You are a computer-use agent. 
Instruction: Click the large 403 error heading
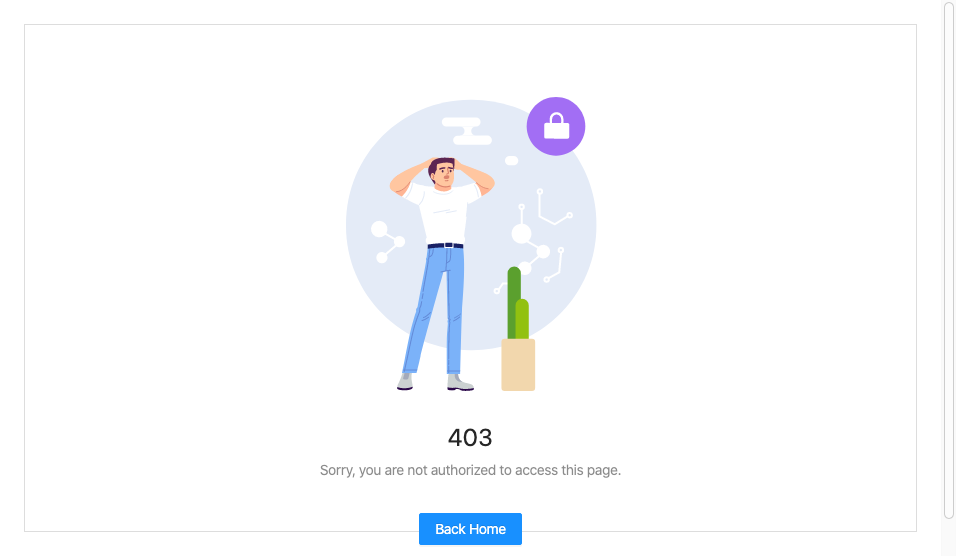pos(470,437)
